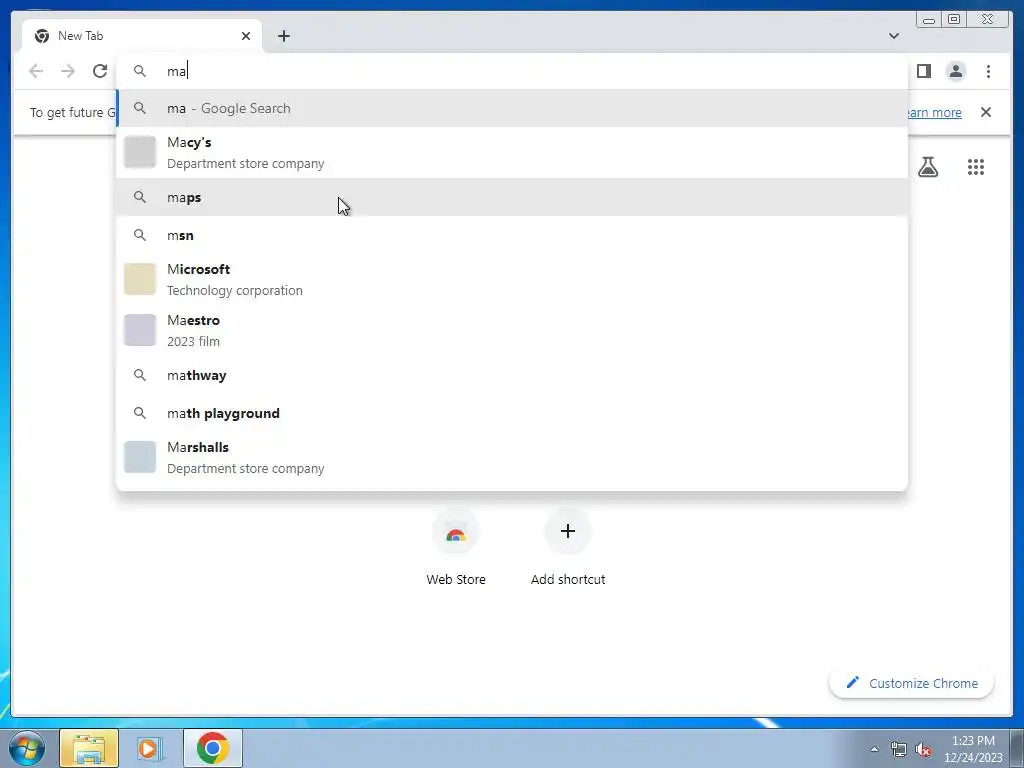Select the Macy's suggestion
The image size is (1024, 768).
click(512, 152)
